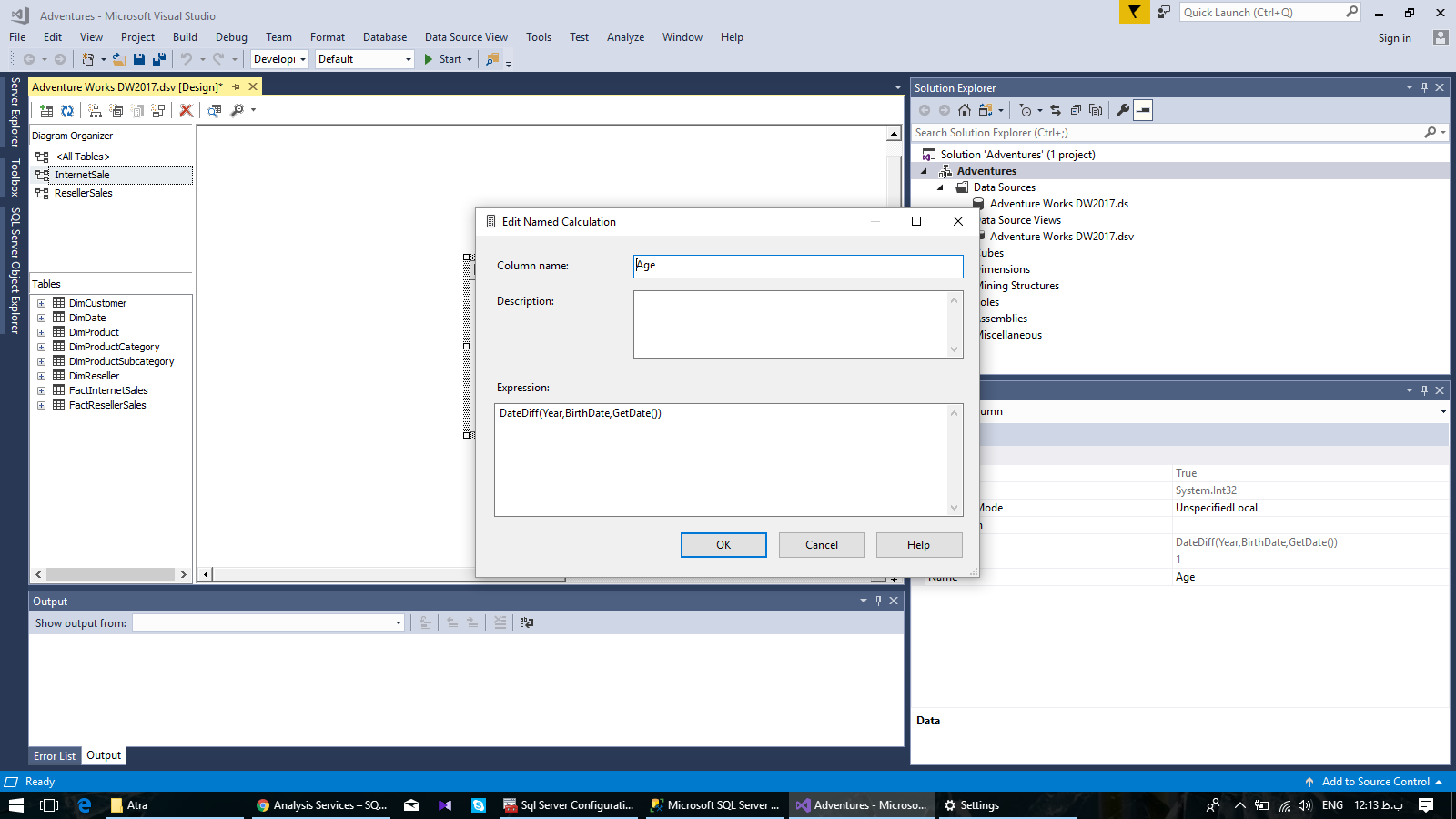Toggle Word Wrap in Output panel
The width and height of the screenshot is (1456, 819).
(527, 622)
